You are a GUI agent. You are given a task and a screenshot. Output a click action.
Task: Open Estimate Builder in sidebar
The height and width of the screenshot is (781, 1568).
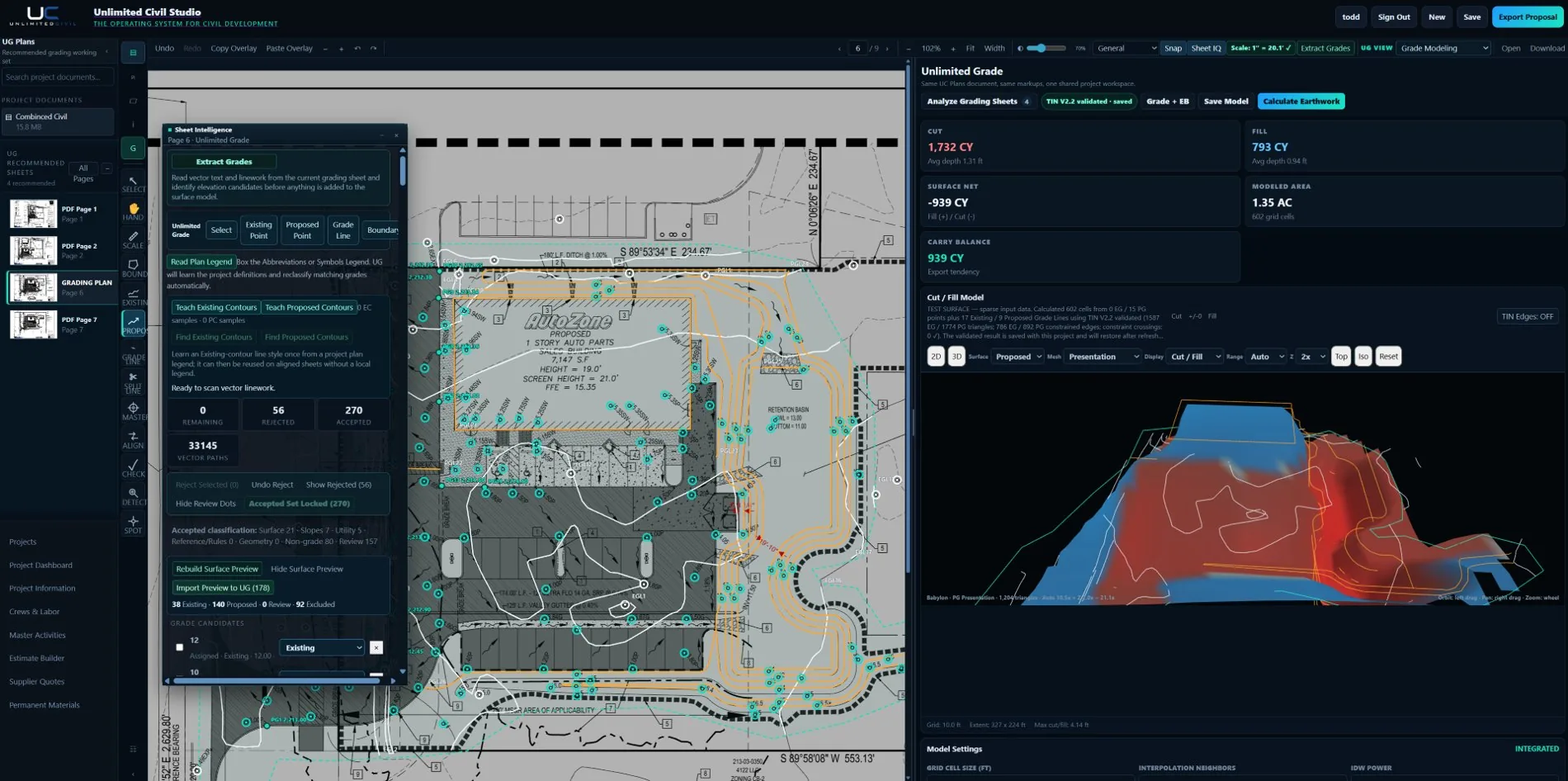tap(36, 658)
